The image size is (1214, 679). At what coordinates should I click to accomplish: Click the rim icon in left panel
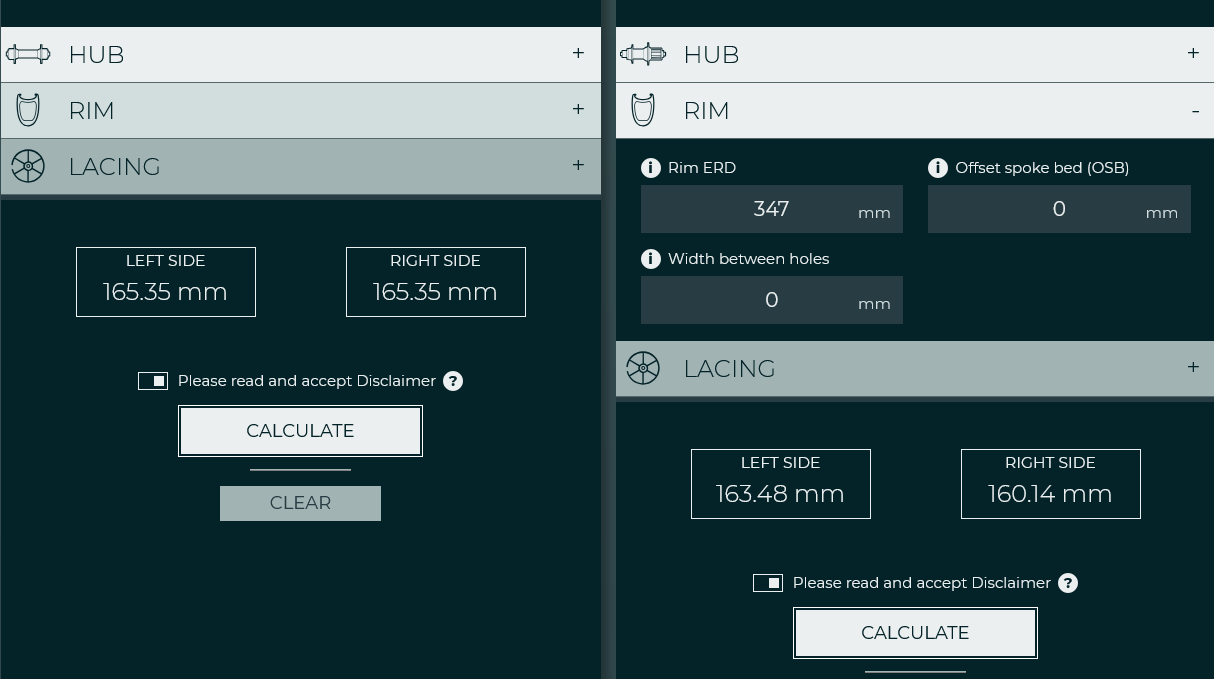28,110
